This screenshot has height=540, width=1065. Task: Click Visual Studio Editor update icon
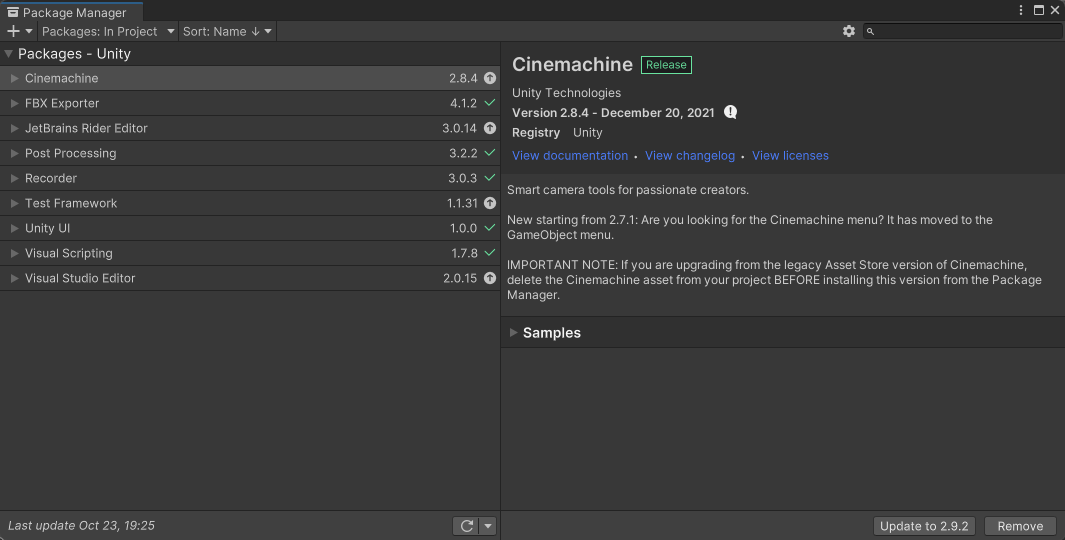(x=490, y=278)
